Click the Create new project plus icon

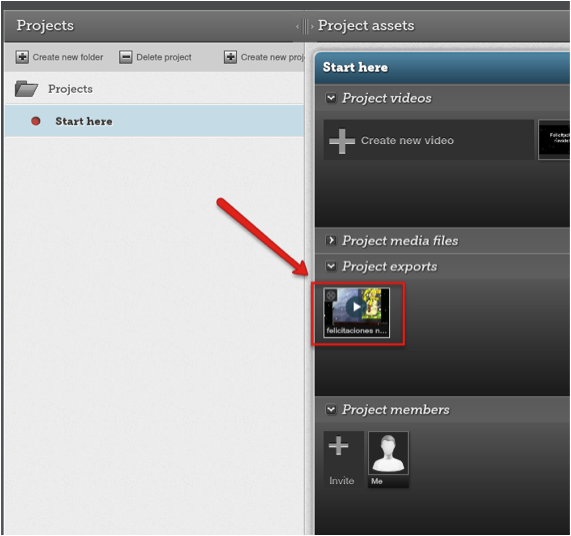click(x=230, y=57)
